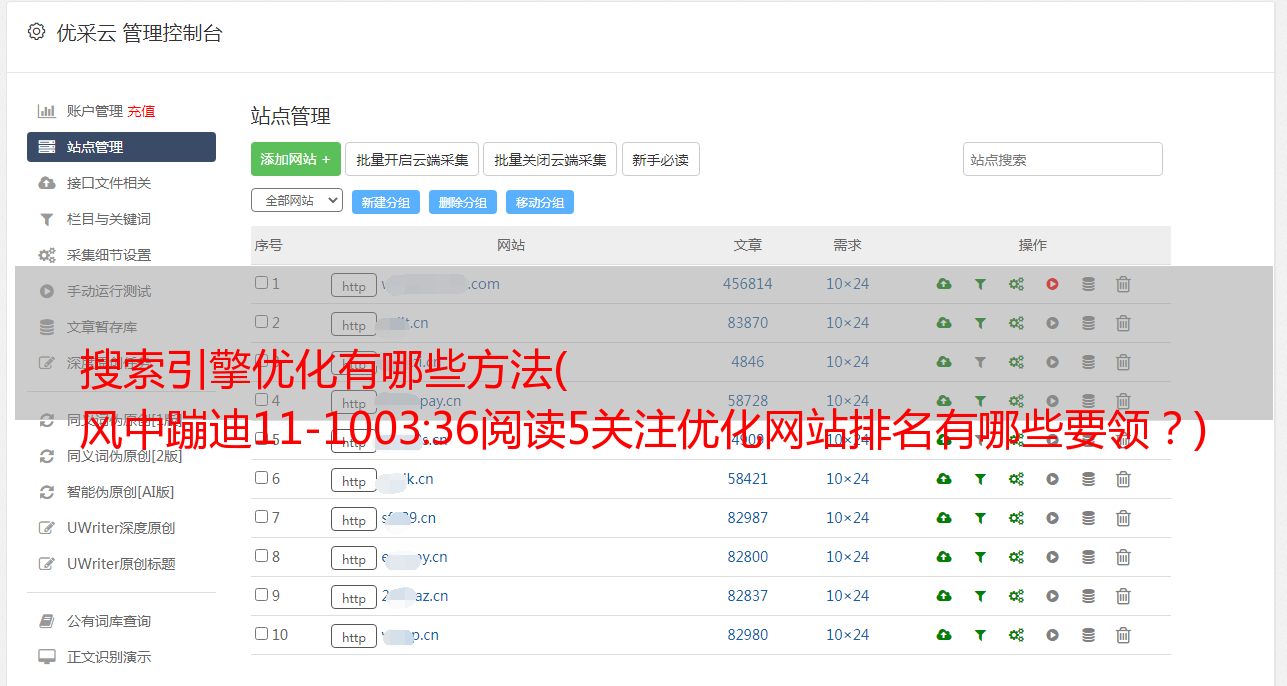Click 10×24 demand link in row 9
The width and height of the screenshot is (1287, 686).
click(x=848, y=596)
